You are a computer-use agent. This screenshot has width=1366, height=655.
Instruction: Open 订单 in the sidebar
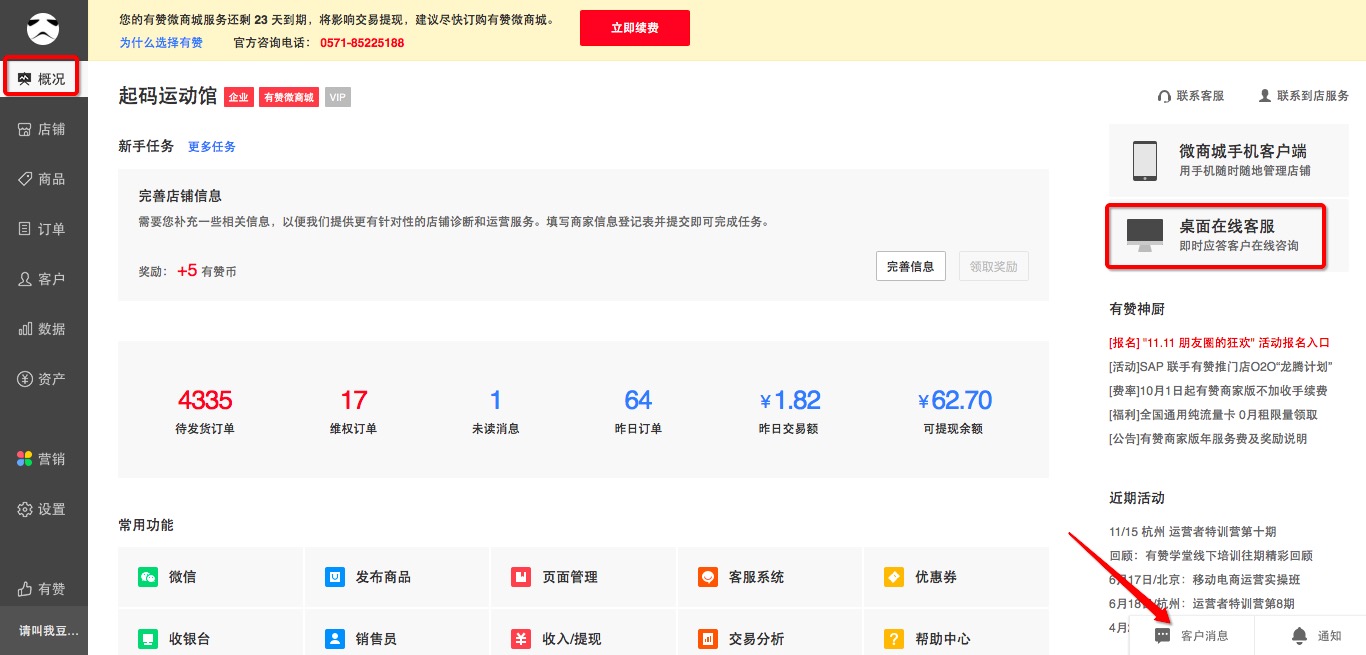(43, 229)
